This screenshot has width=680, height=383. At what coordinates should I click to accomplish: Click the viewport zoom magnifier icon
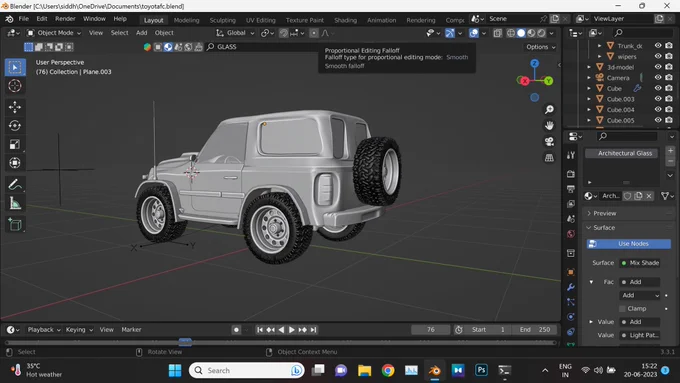tap(549, 109)
